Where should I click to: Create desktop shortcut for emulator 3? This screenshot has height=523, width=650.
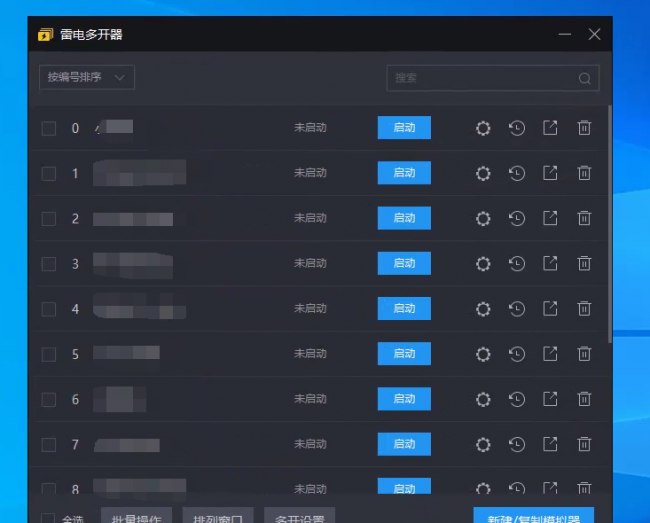[x=550, y=263]
